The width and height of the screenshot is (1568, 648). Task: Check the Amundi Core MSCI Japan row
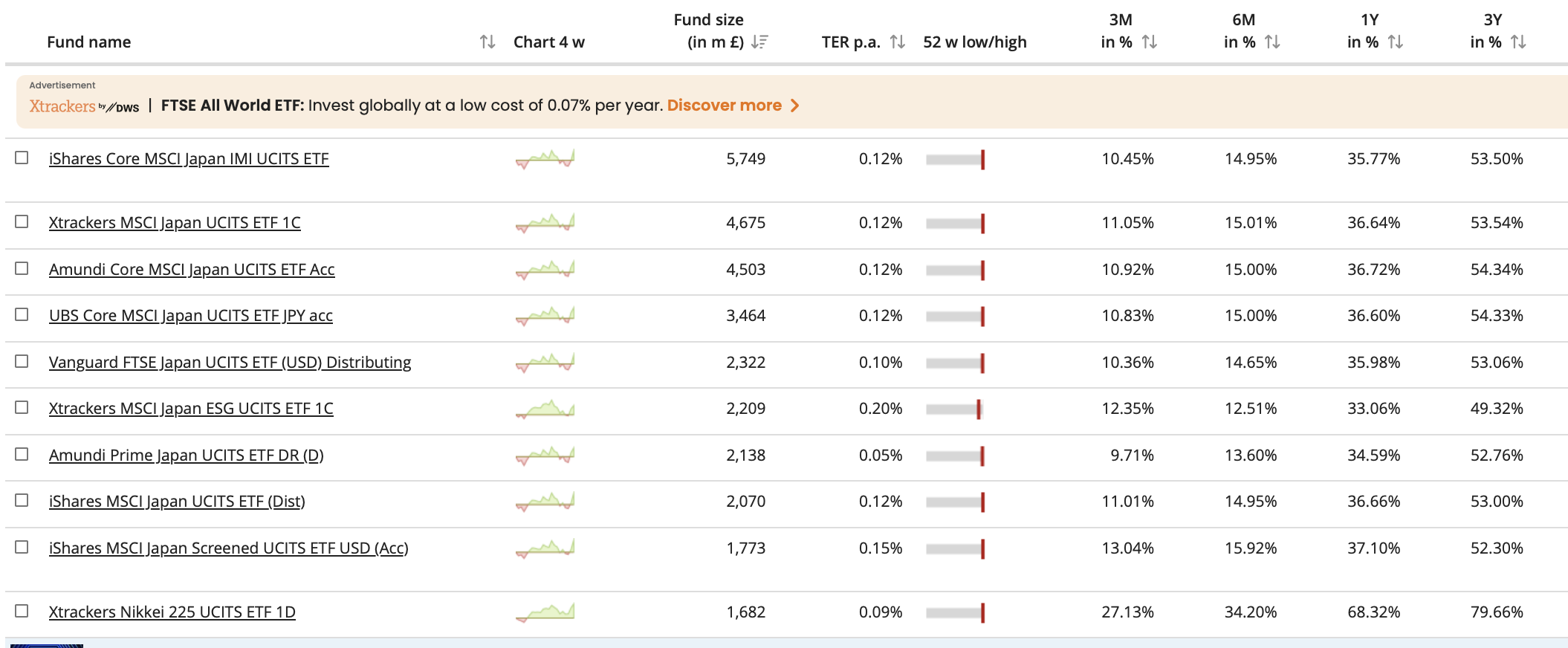22,268
